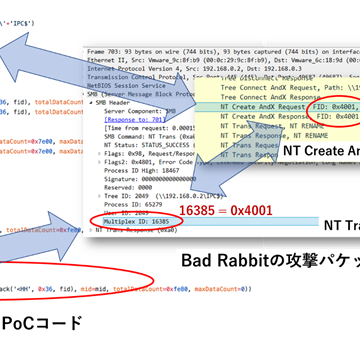This screenshot has height=360, width=360.
Task: Select the Tree Connect AndX Response row
Action: (x=277, y=97)
